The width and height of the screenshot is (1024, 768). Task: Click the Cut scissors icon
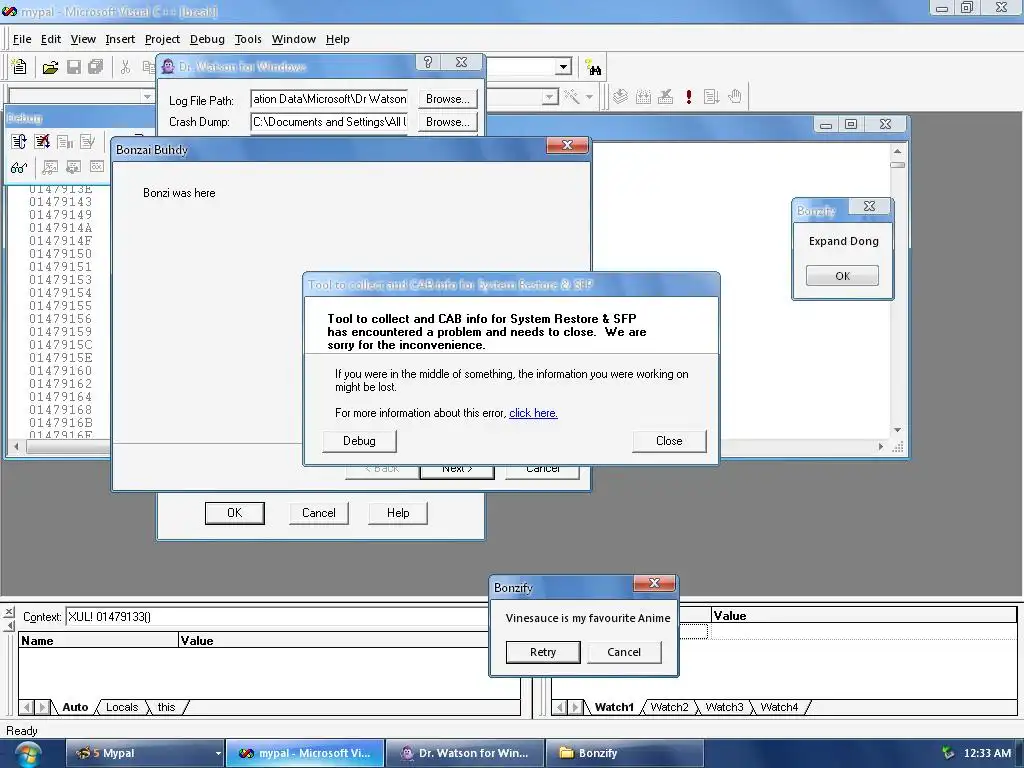125,67
